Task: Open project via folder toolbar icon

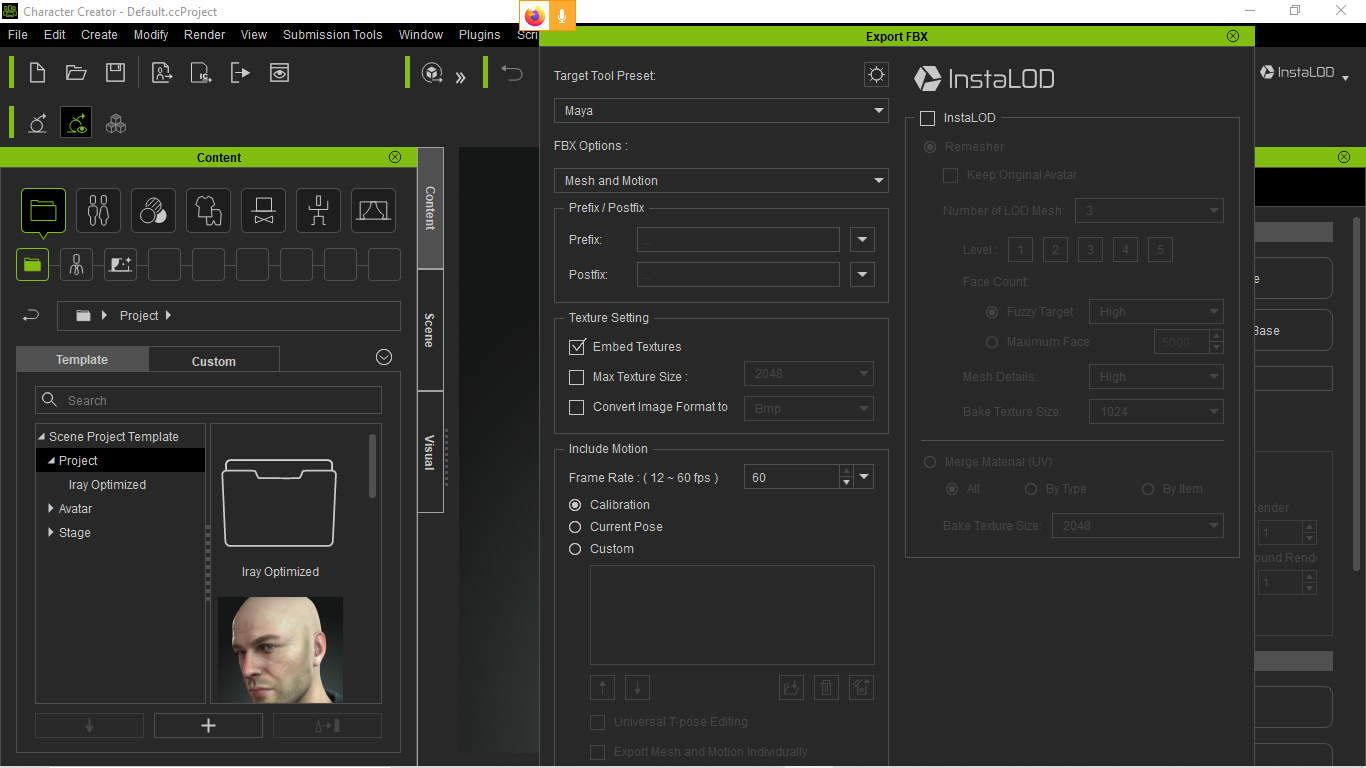Action: click(76, 72)
